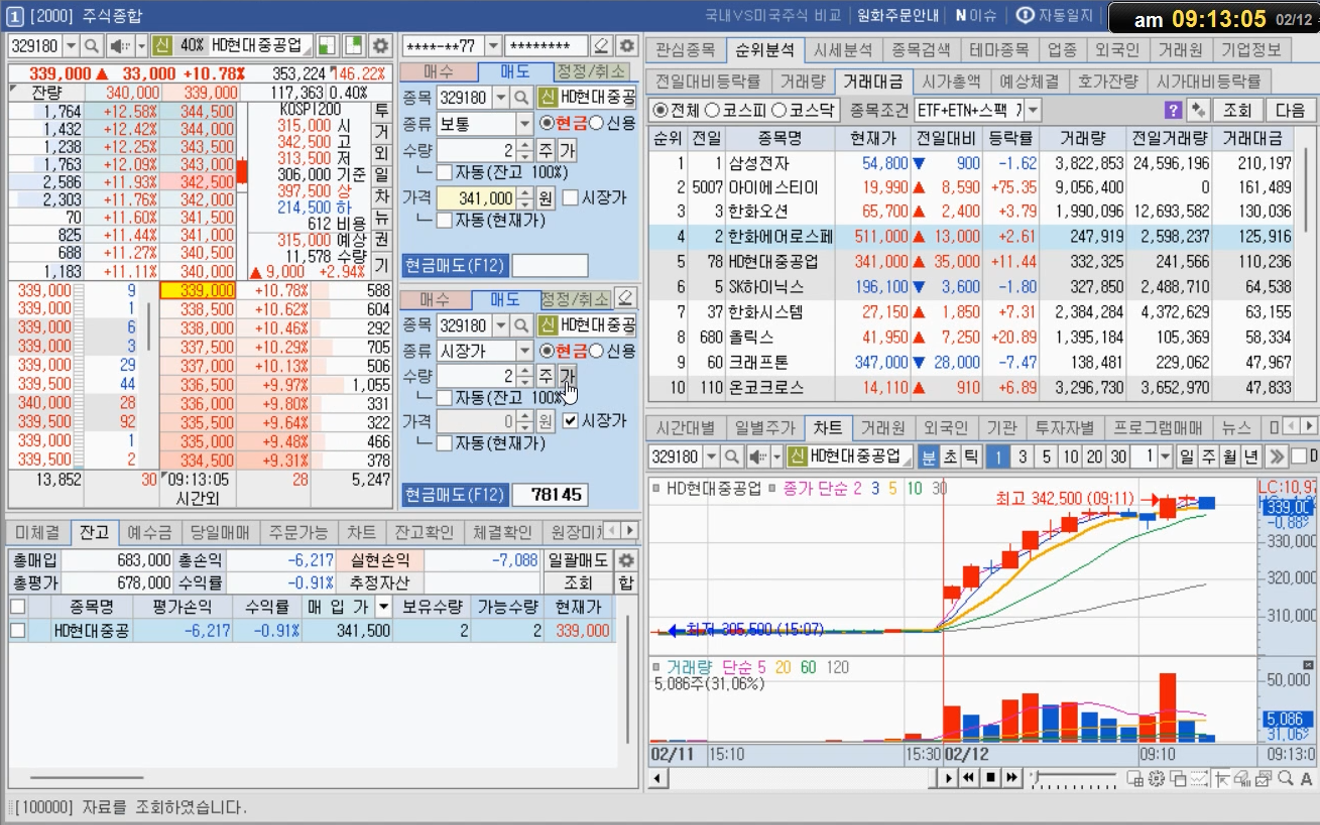Open the 시가총액 sub-tab
The image size is (1320, 825).
coord(951,81)
